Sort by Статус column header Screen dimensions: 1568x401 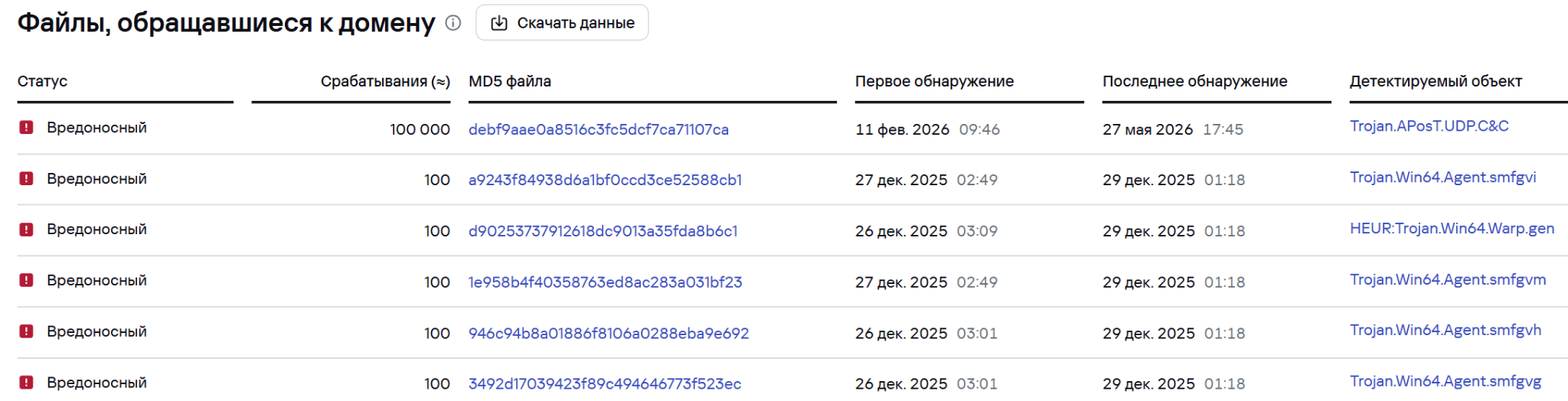tap(43, 81)
